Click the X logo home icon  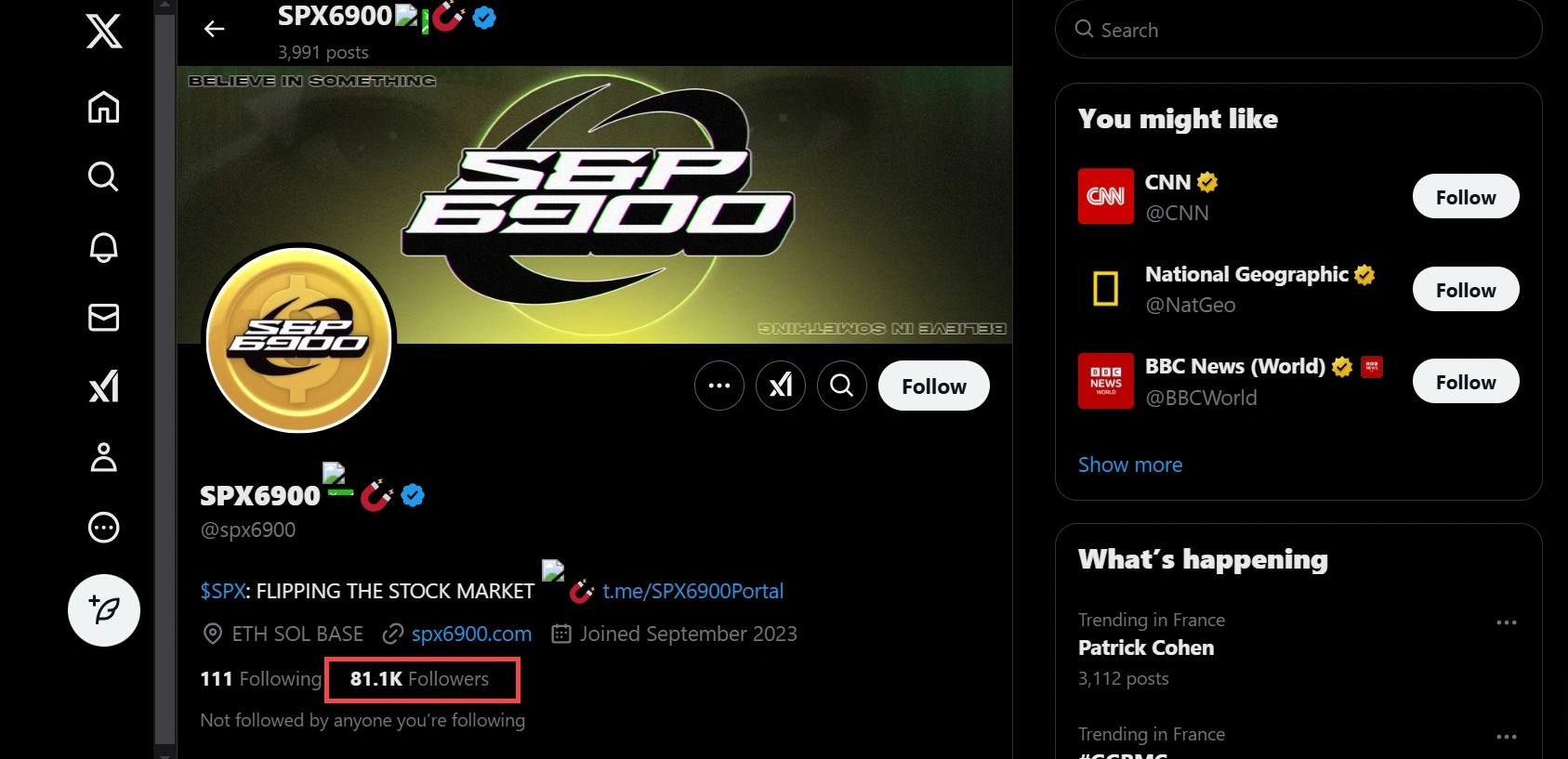coord(104,32)
